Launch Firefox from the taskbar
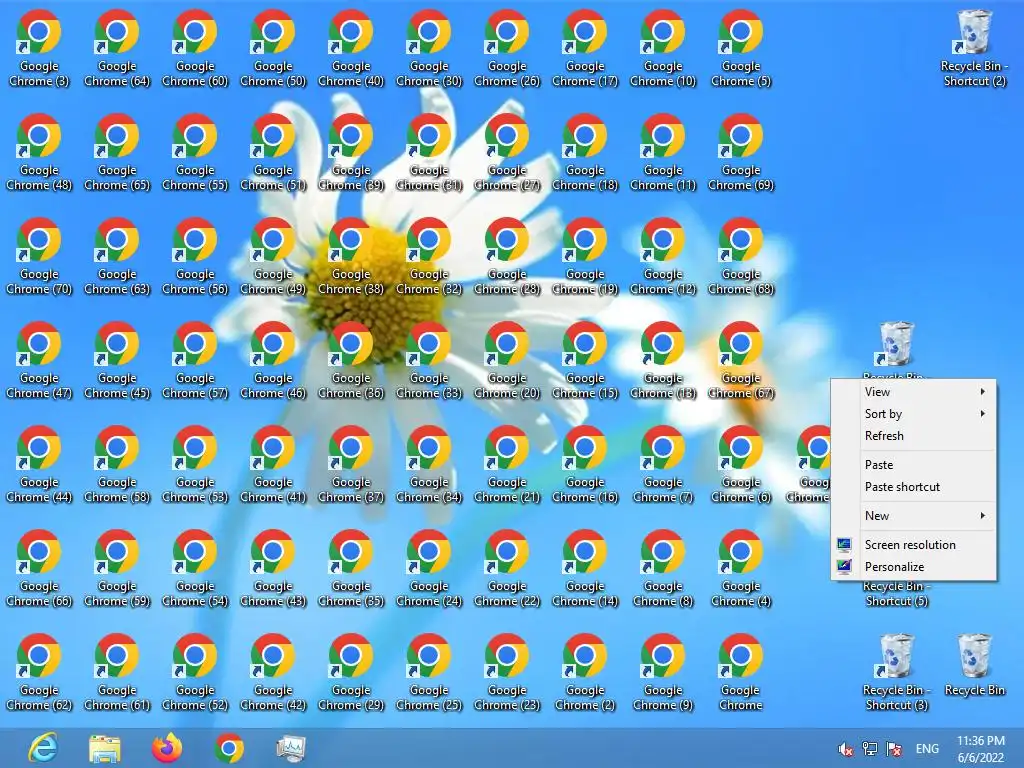Image resolution: width=1024 pixels, height=768 pixels. point(167,748)
